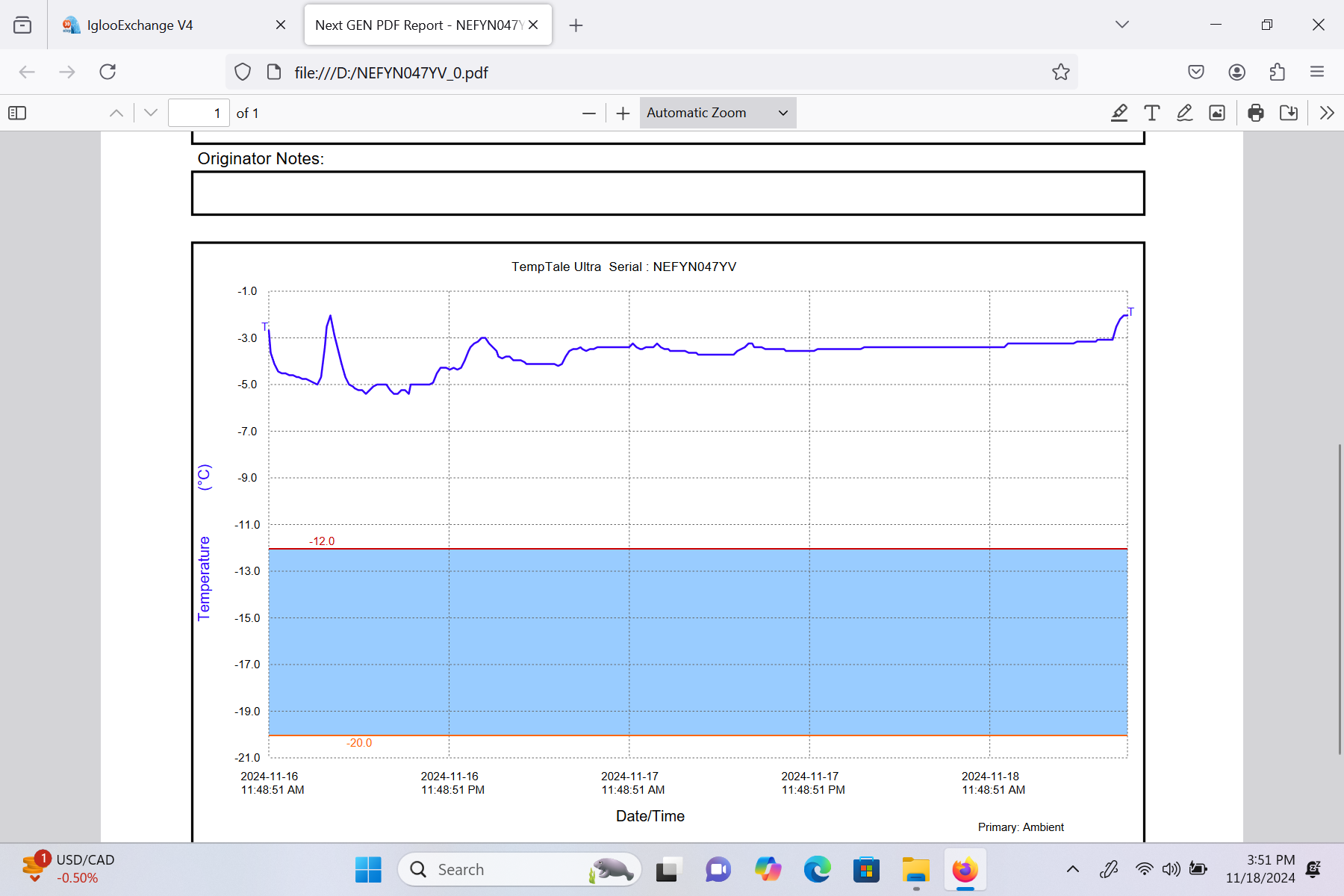Click the red '-12.0' limit label
Image resolution: width=1344 pixels, height=896 pixels.
pyautogui.click(x=322, y=541)
